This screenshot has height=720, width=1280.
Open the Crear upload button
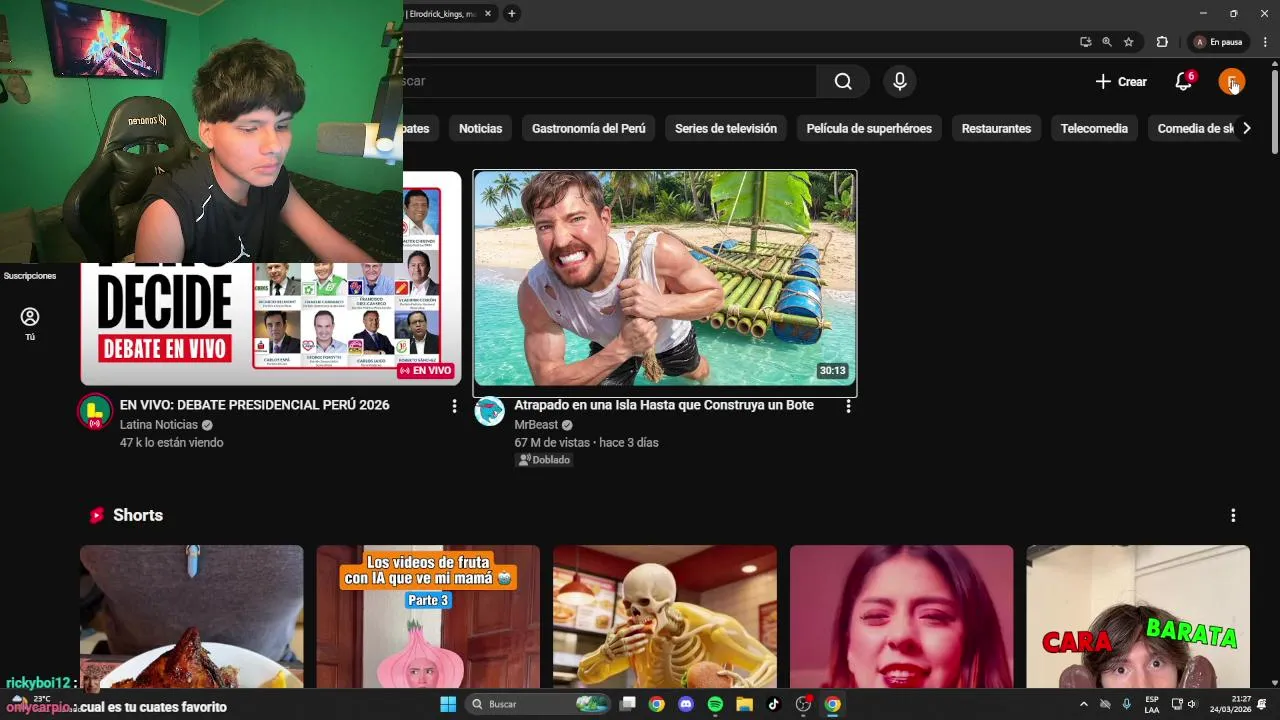[x=1121, y=82]
